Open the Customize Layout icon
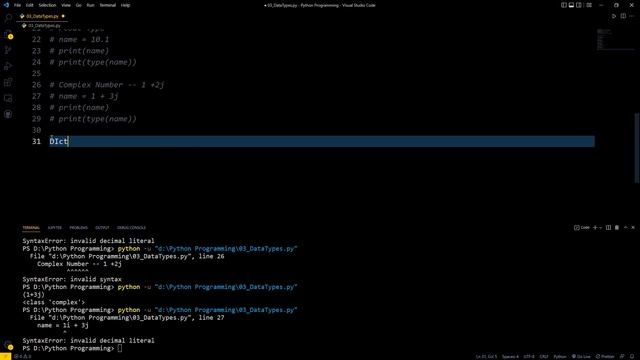This screenshot has width=640, height=360. (589, 5)
